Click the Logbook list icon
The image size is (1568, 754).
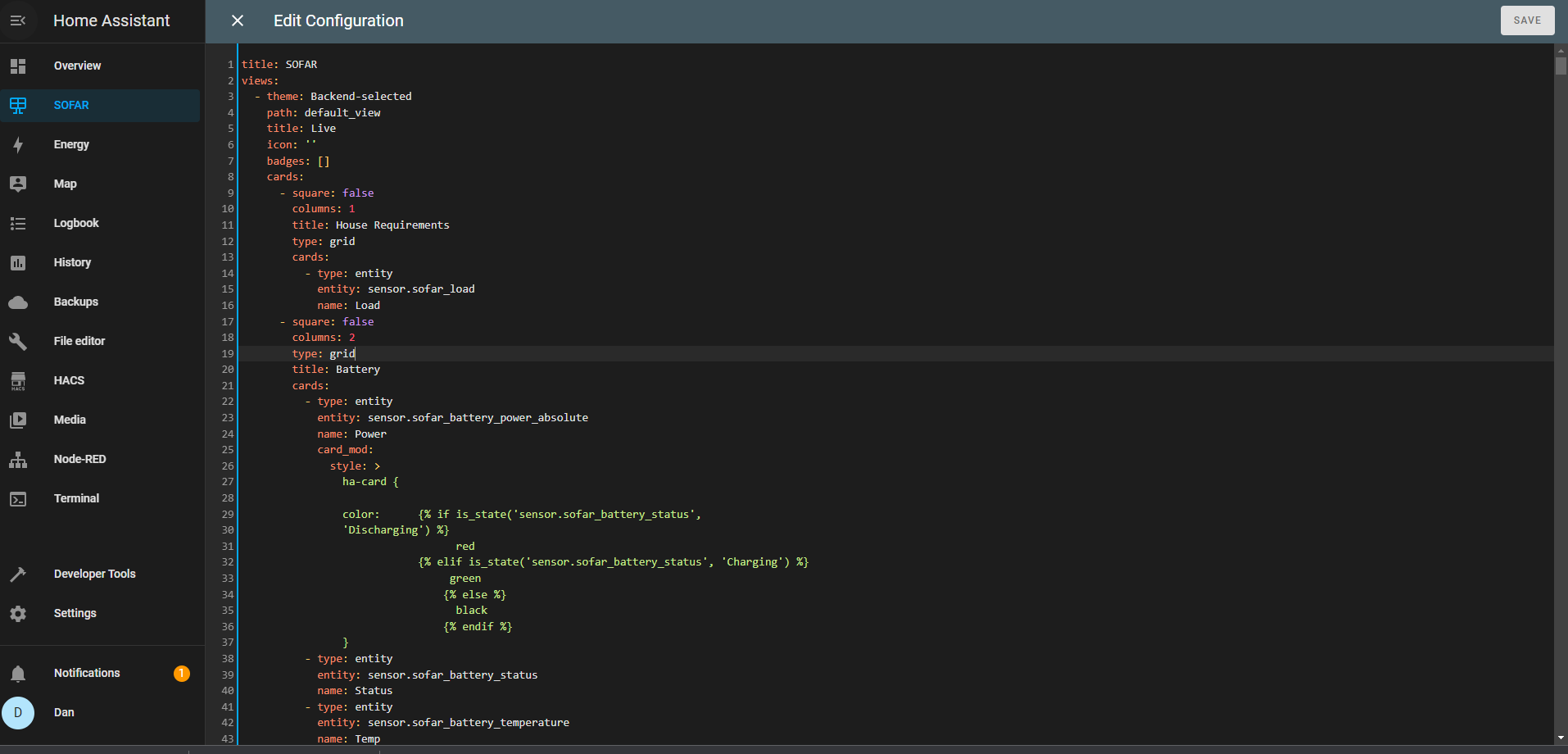pos(18,223)
